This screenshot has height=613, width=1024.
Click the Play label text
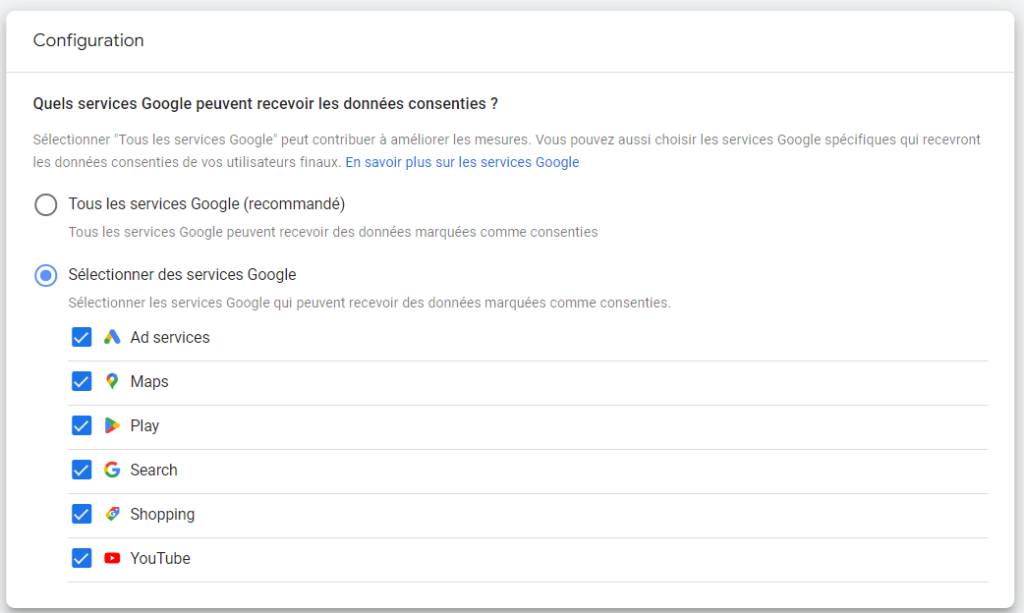click(x=144, y=426)
